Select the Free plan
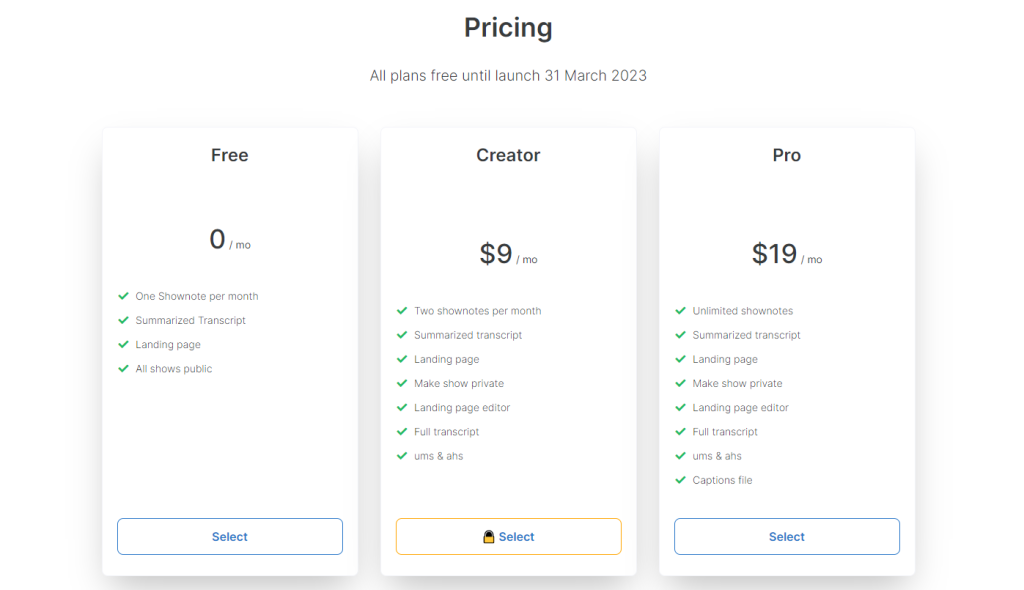 point(230,537)
